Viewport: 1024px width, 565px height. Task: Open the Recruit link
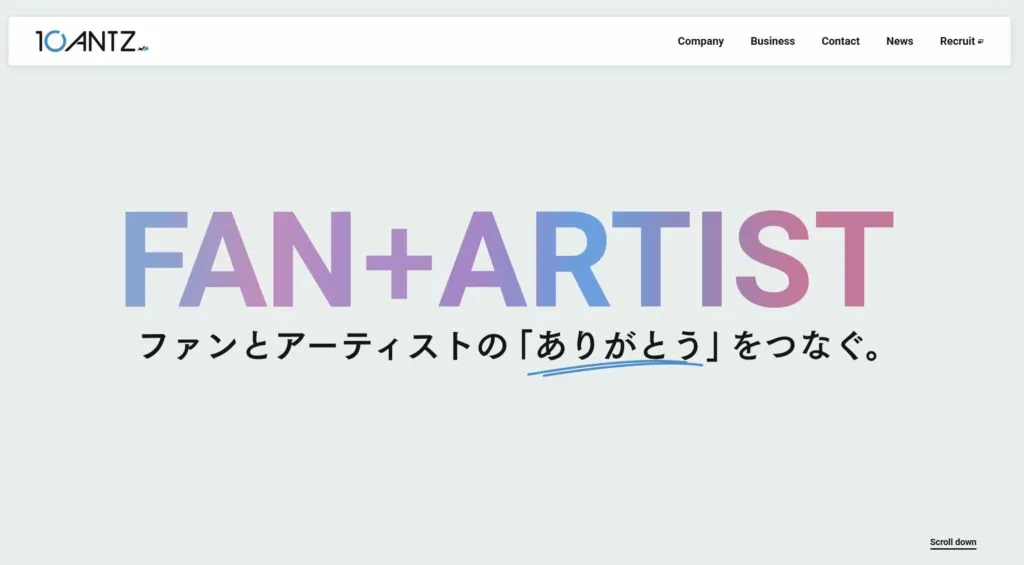click(957, 41)
